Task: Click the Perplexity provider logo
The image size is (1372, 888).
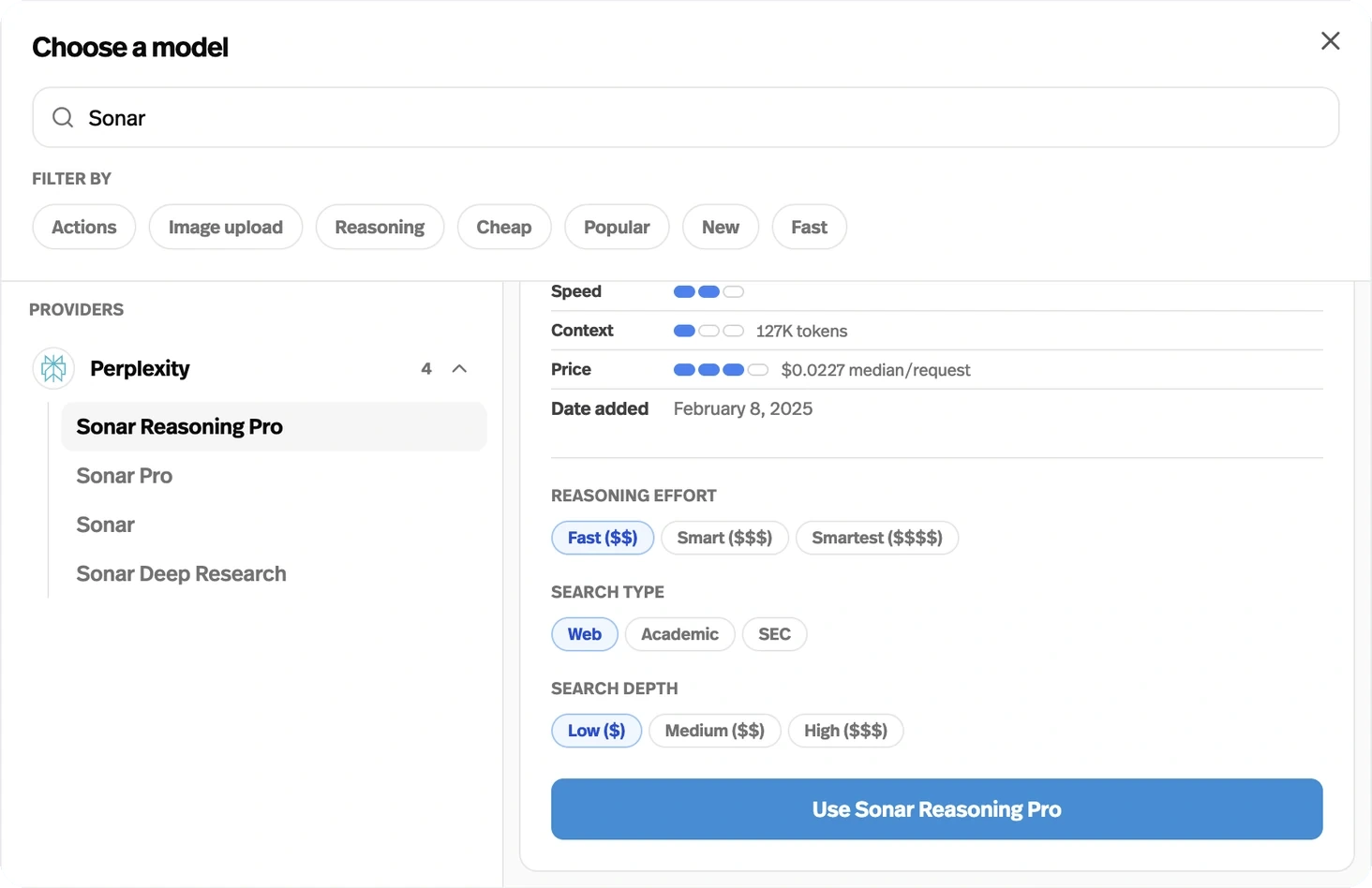Action: click(53, 368)
